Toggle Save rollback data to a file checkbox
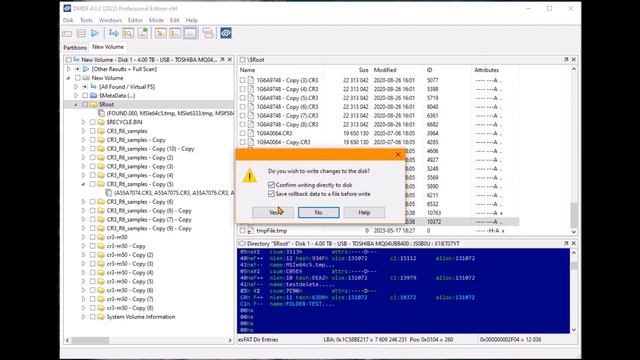The width and height of the screenshot is (640, 360). (271, 194)
